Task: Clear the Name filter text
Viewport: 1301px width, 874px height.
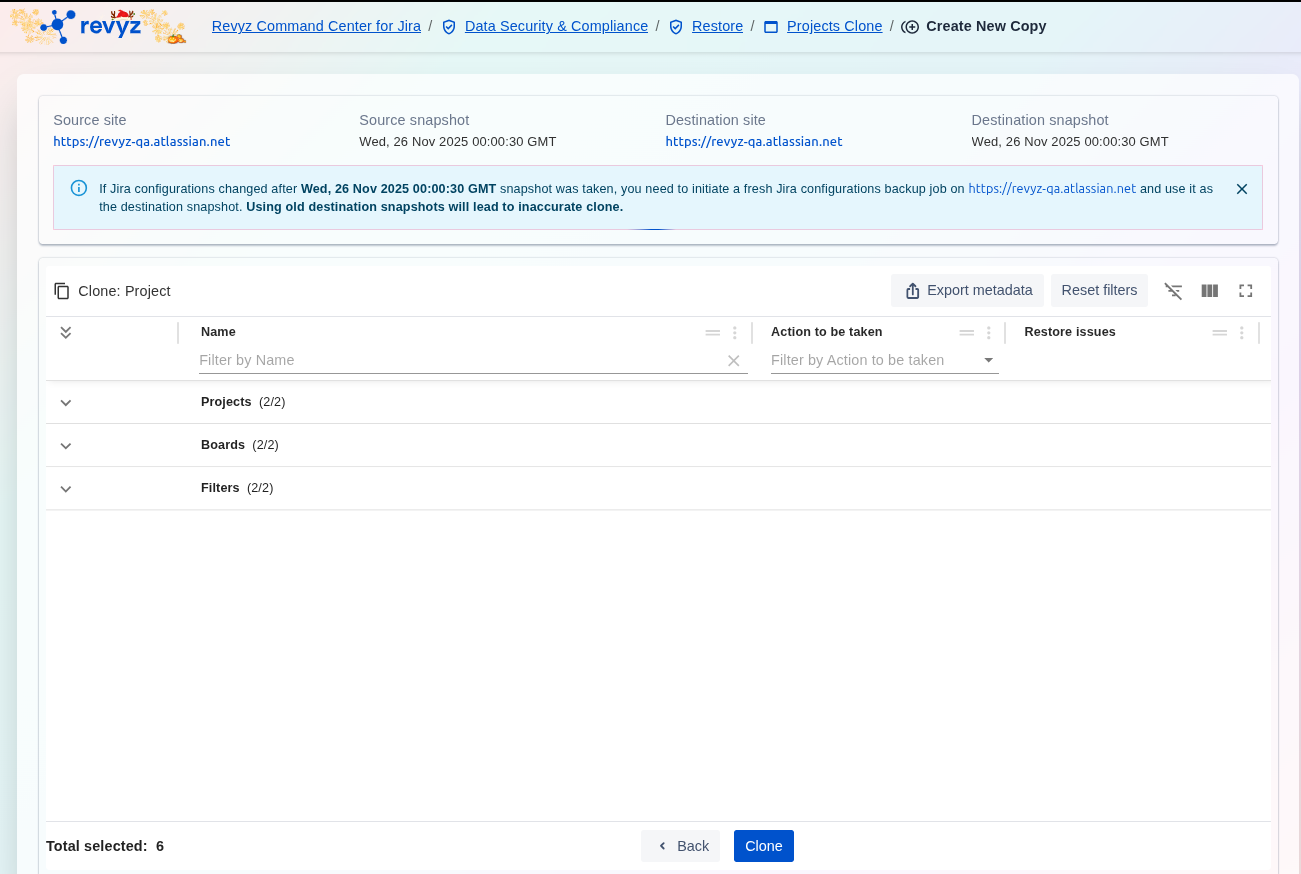Action: coord(733,361)
